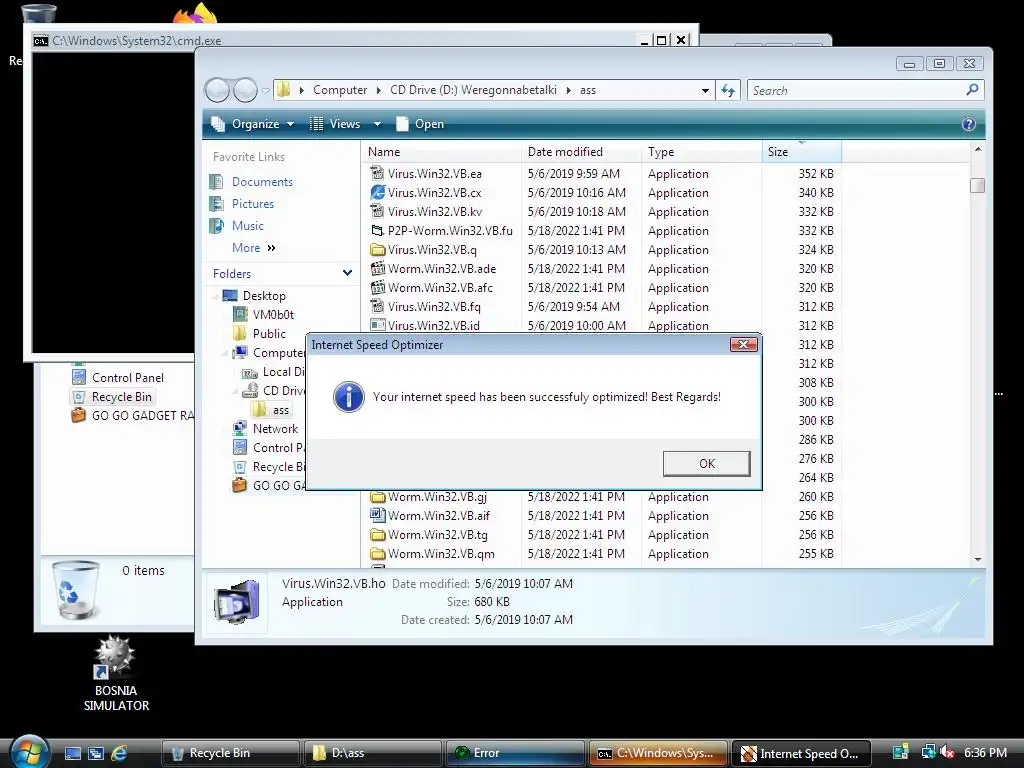Select the Virus.Win32.VB.q folder-like icon

[x=377, y=249]
